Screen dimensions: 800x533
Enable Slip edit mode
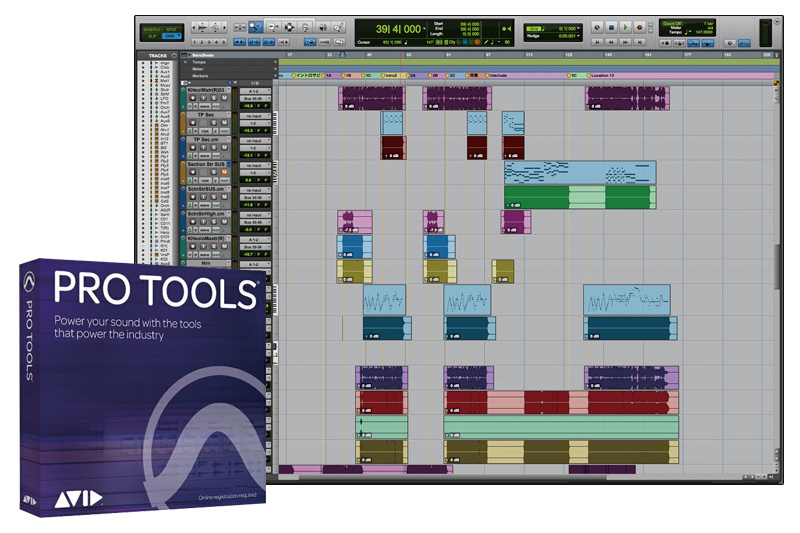[152, 36]
